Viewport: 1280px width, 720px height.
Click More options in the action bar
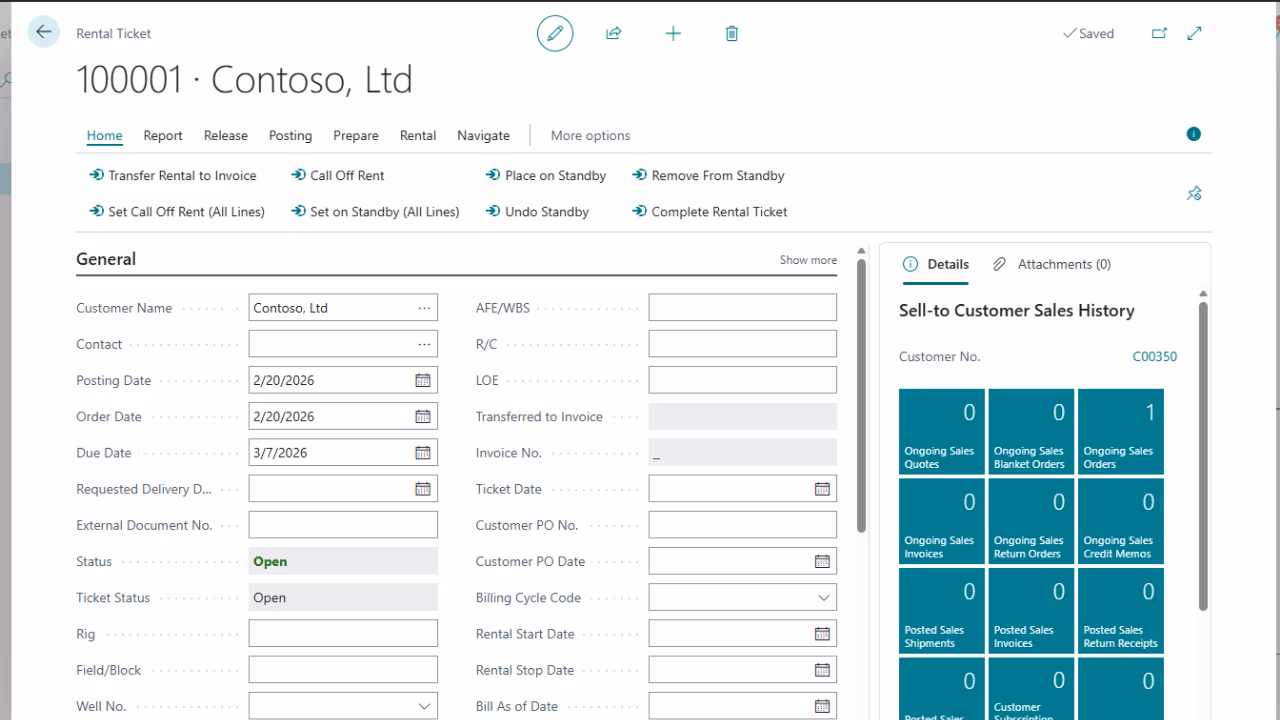pos(590,136)
